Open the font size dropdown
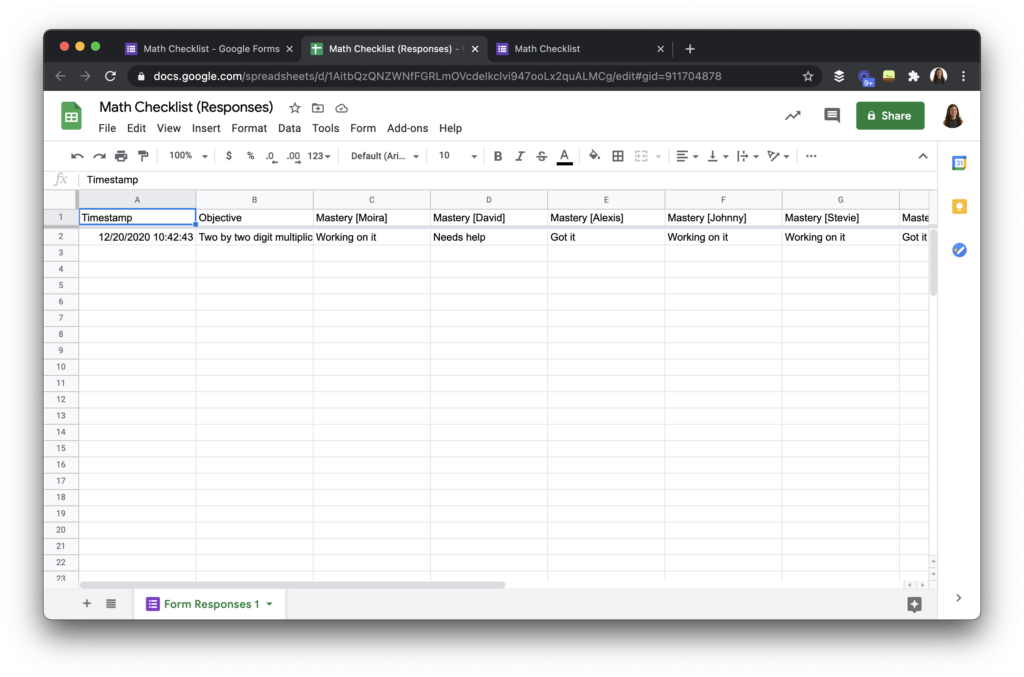The width and height of the screenshot is (1024, 677). point(455,156)
